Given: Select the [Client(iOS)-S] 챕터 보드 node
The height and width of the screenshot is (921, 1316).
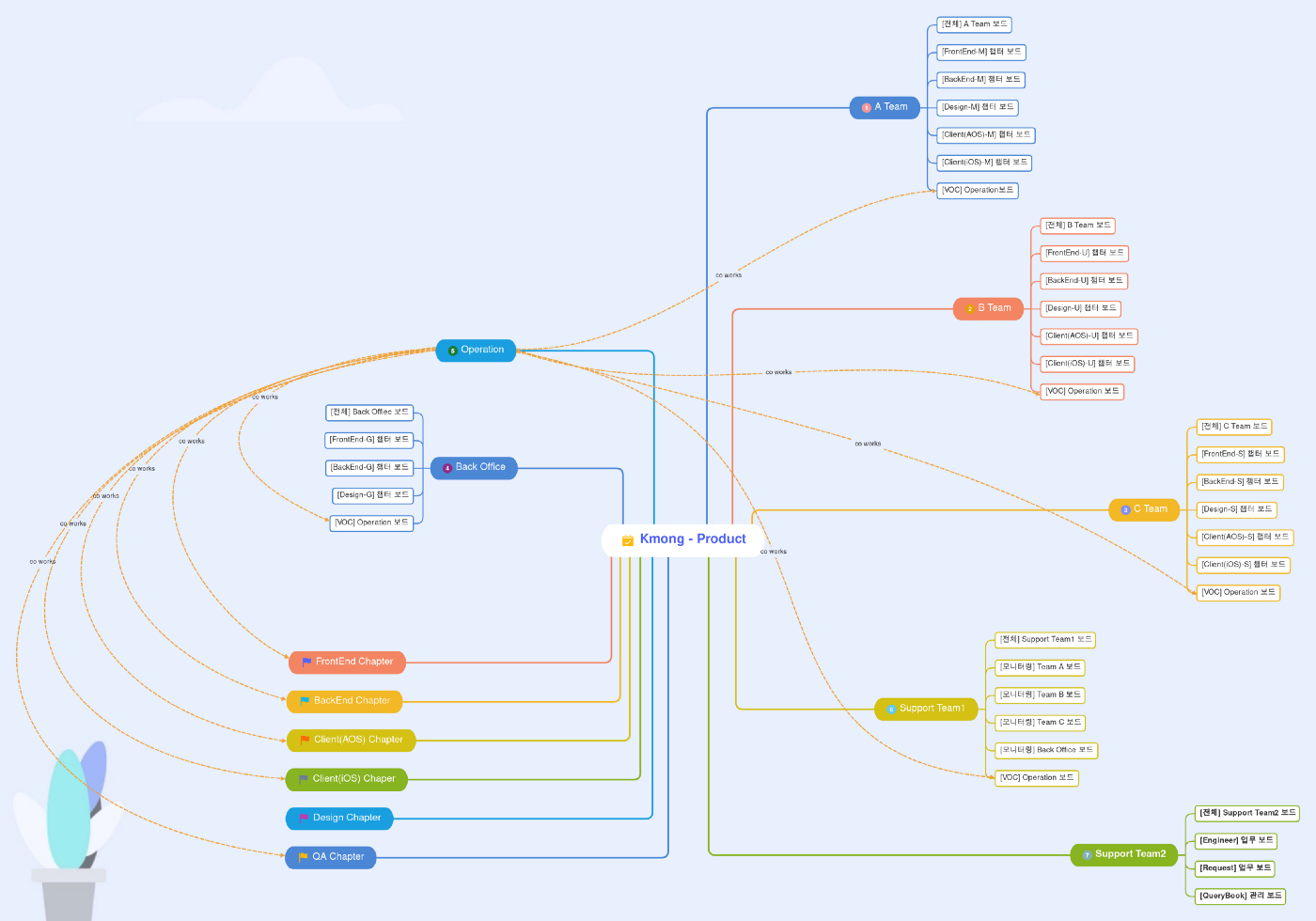Looking at the screenshot, I should 1244,565.
